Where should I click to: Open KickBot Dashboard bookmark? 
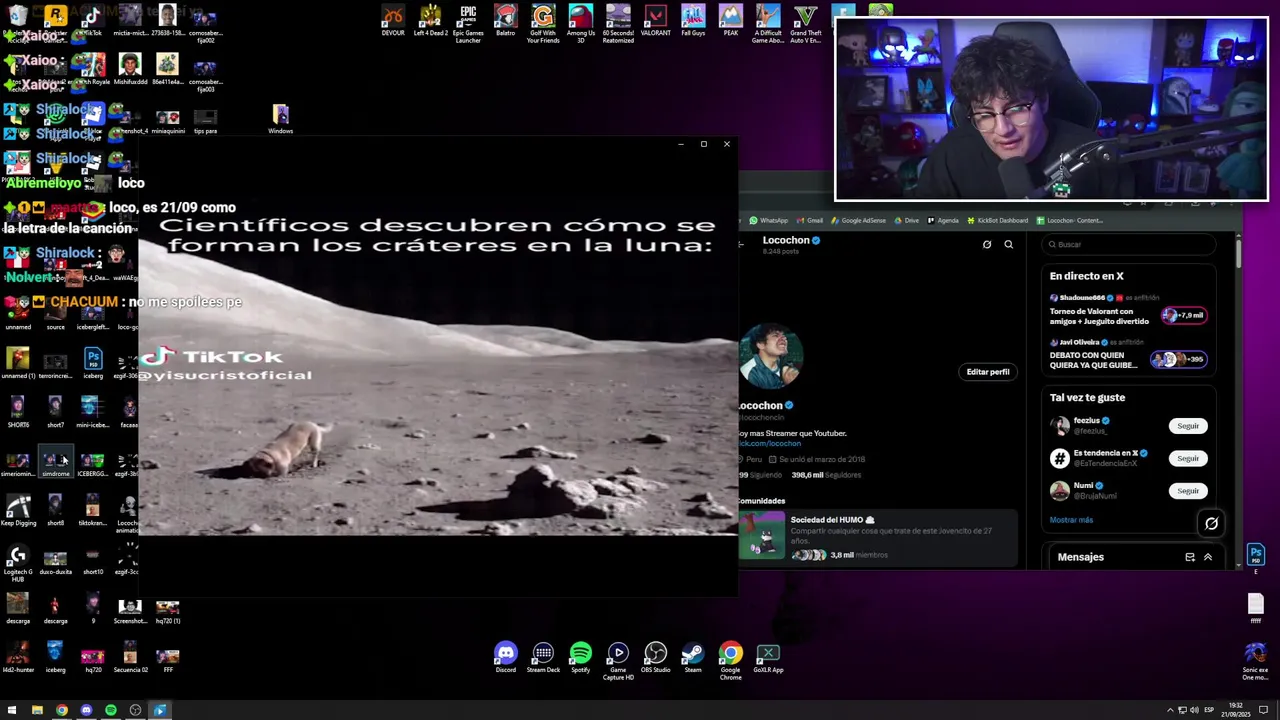coord(998,220)
